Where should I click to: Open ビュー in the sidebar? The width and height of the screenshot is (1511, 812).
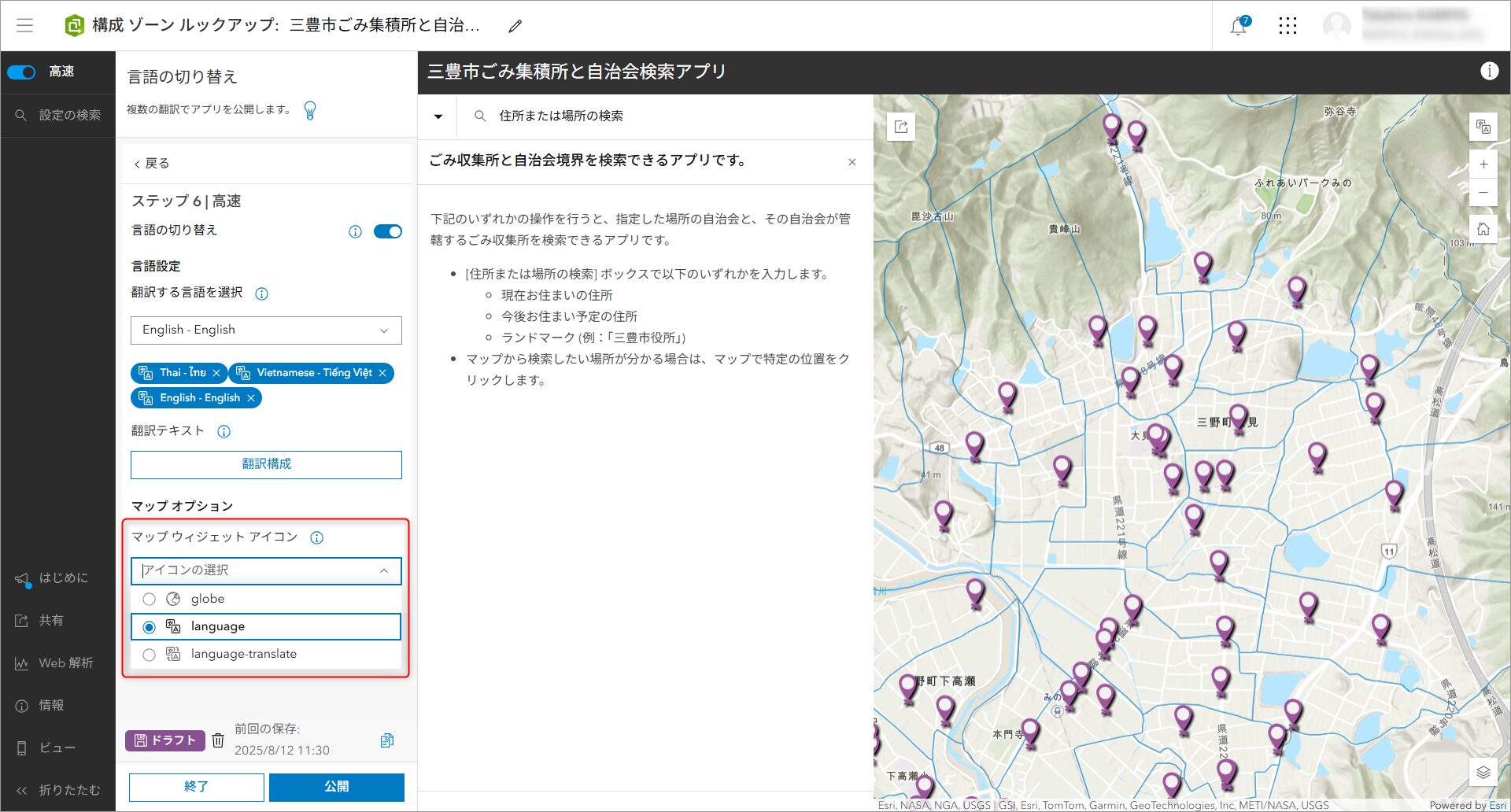[45, 747]
